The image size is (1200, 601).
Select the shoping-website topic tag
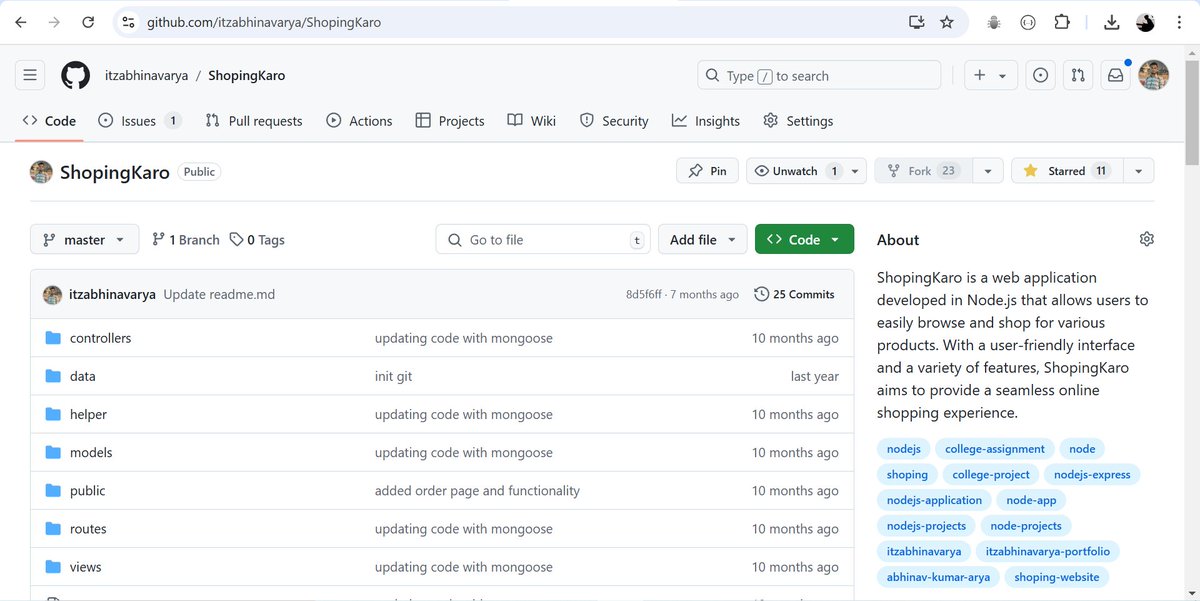coord(1056,577)
